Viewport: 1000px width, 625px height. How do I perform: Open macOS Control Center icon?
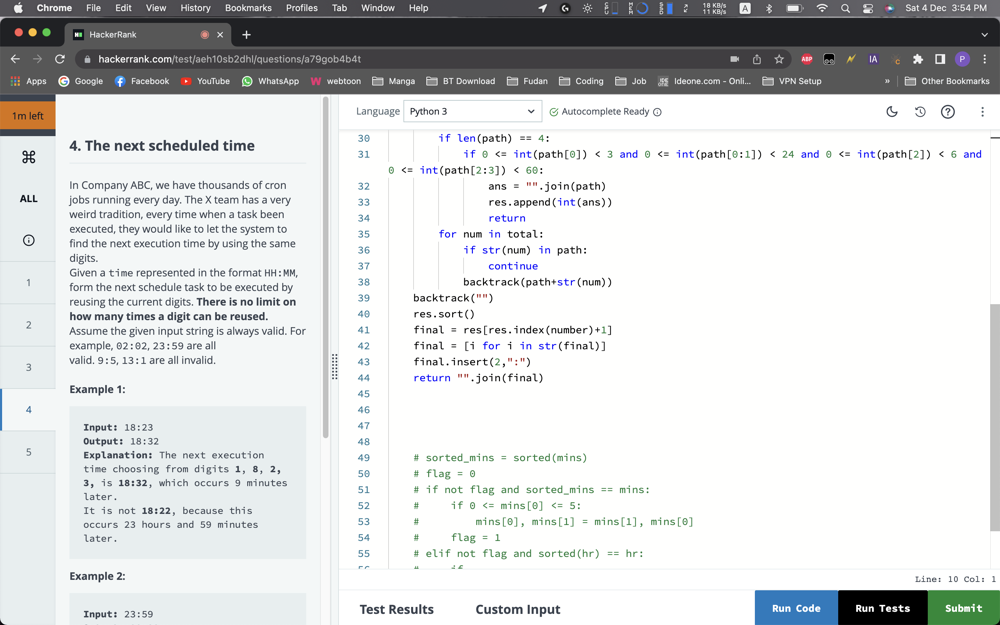867,8
